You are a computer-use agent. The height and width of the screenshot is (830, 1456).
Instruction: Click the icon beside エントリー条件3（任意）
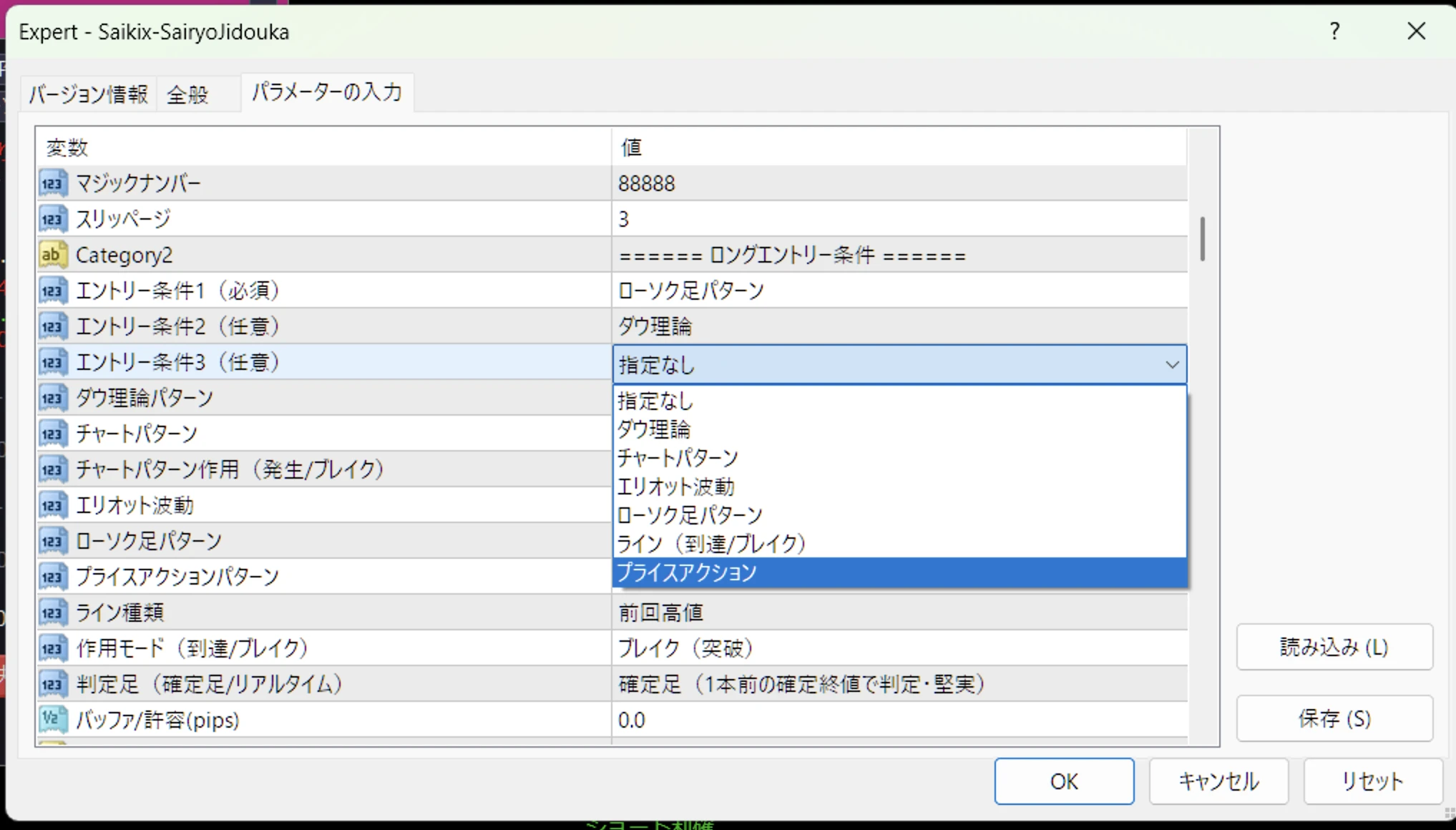pos(53,362)
